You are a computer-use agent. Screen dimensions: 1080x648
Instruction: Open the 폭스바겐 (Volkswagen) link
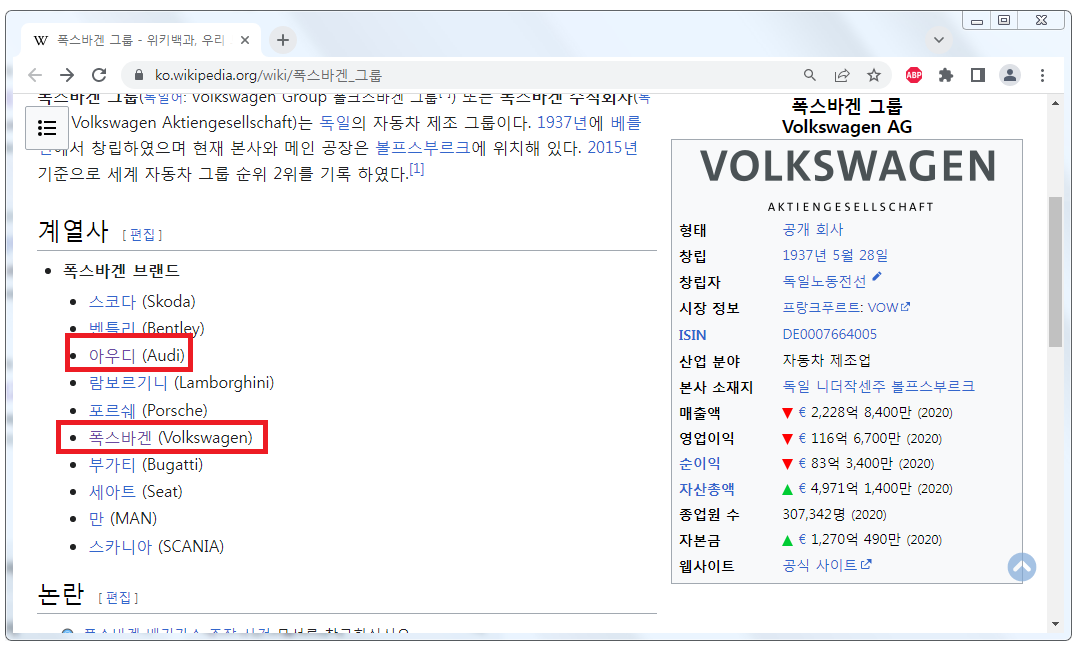pos(121,438)
